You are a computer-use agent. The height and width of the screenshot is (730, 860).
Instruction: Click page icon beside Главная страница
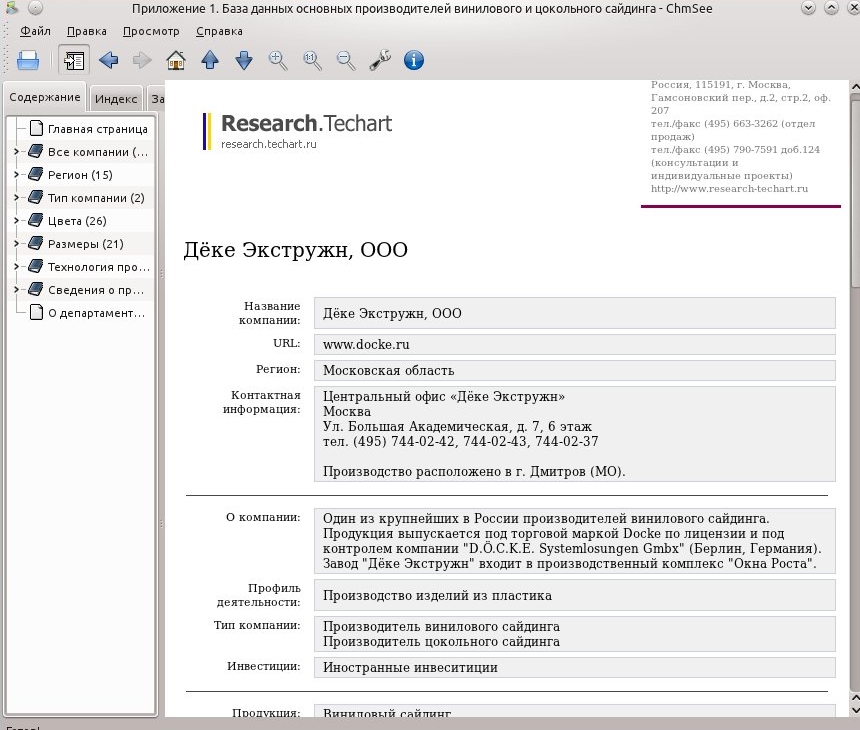coord(36,128)
